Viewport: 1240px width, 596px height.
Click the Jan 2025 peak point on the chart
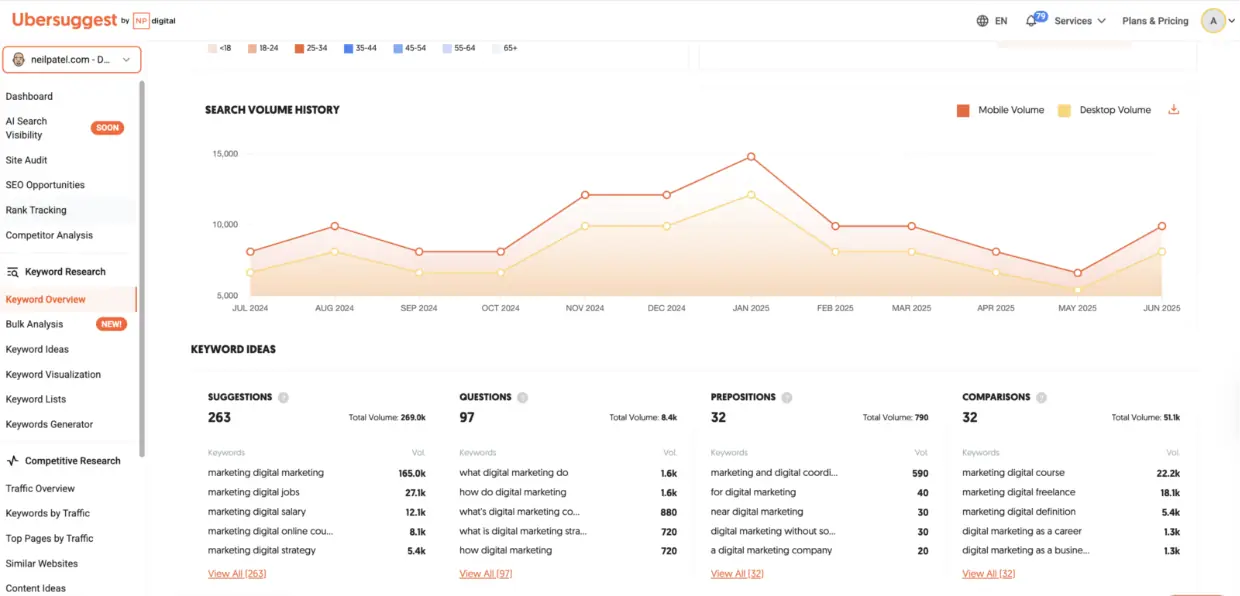point(751,156)
